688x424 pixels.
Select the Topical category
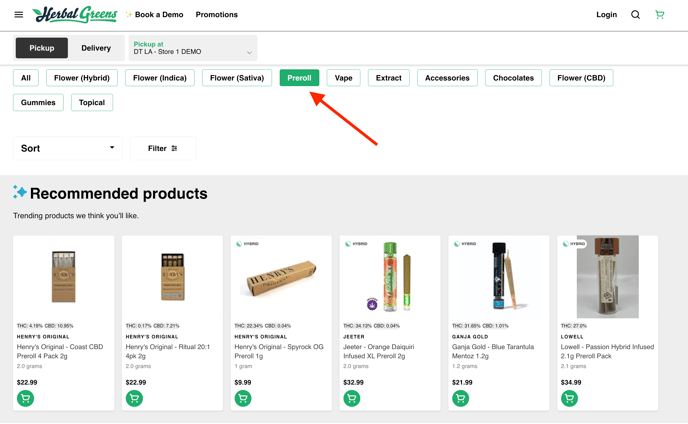click(92, 103)
